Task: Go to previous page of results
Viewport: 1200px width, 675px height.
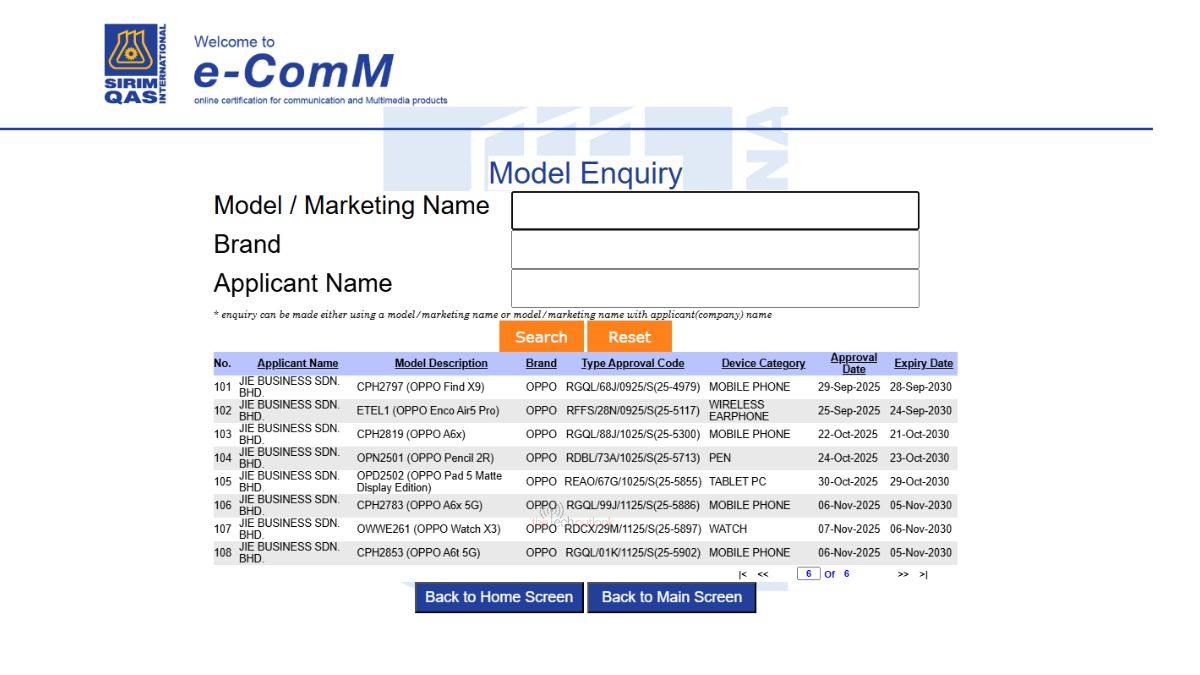Action: click(x=763, y=575)
